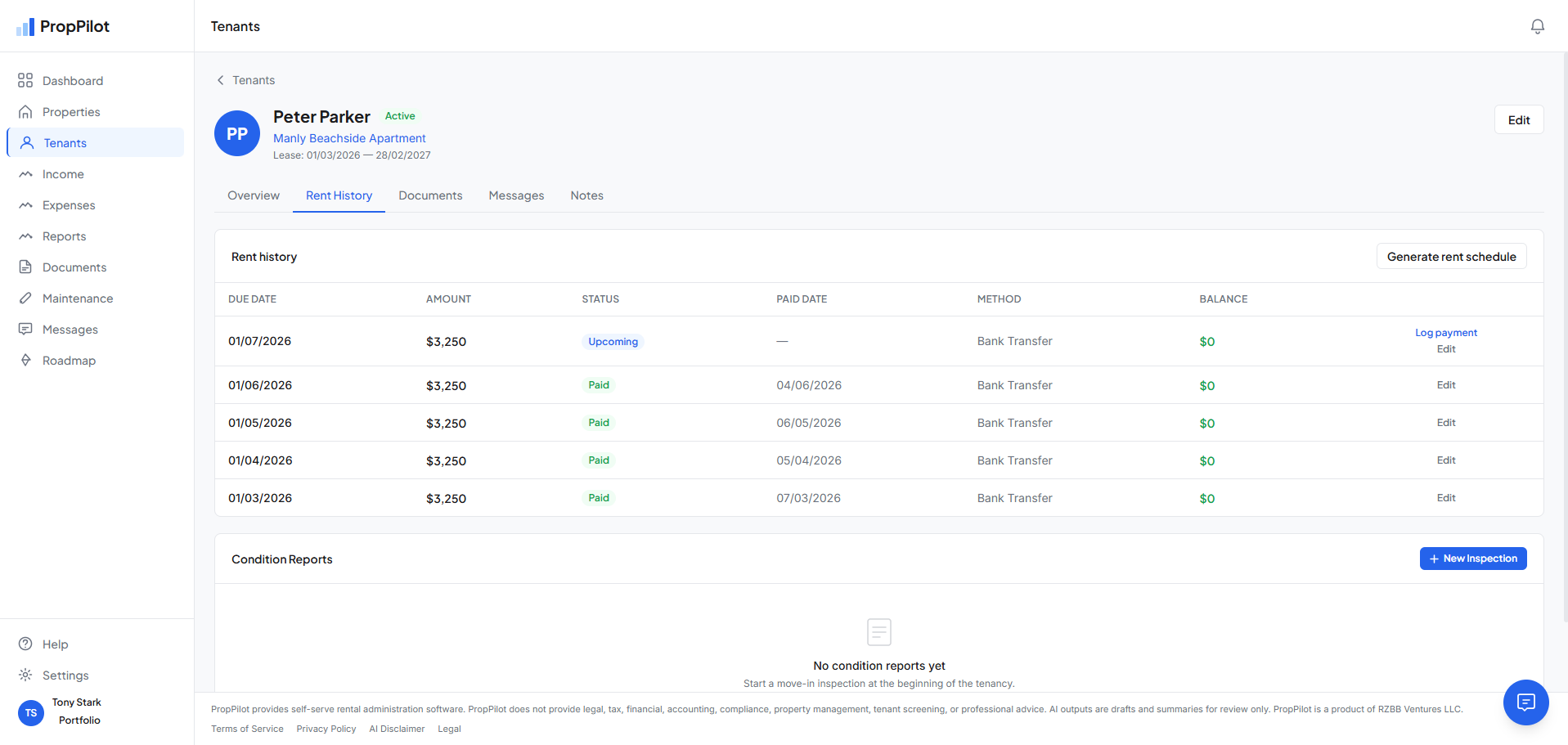Click the DUE DATE column header
This screenshot has height=745, width=1568.
(x=252, y=299)
